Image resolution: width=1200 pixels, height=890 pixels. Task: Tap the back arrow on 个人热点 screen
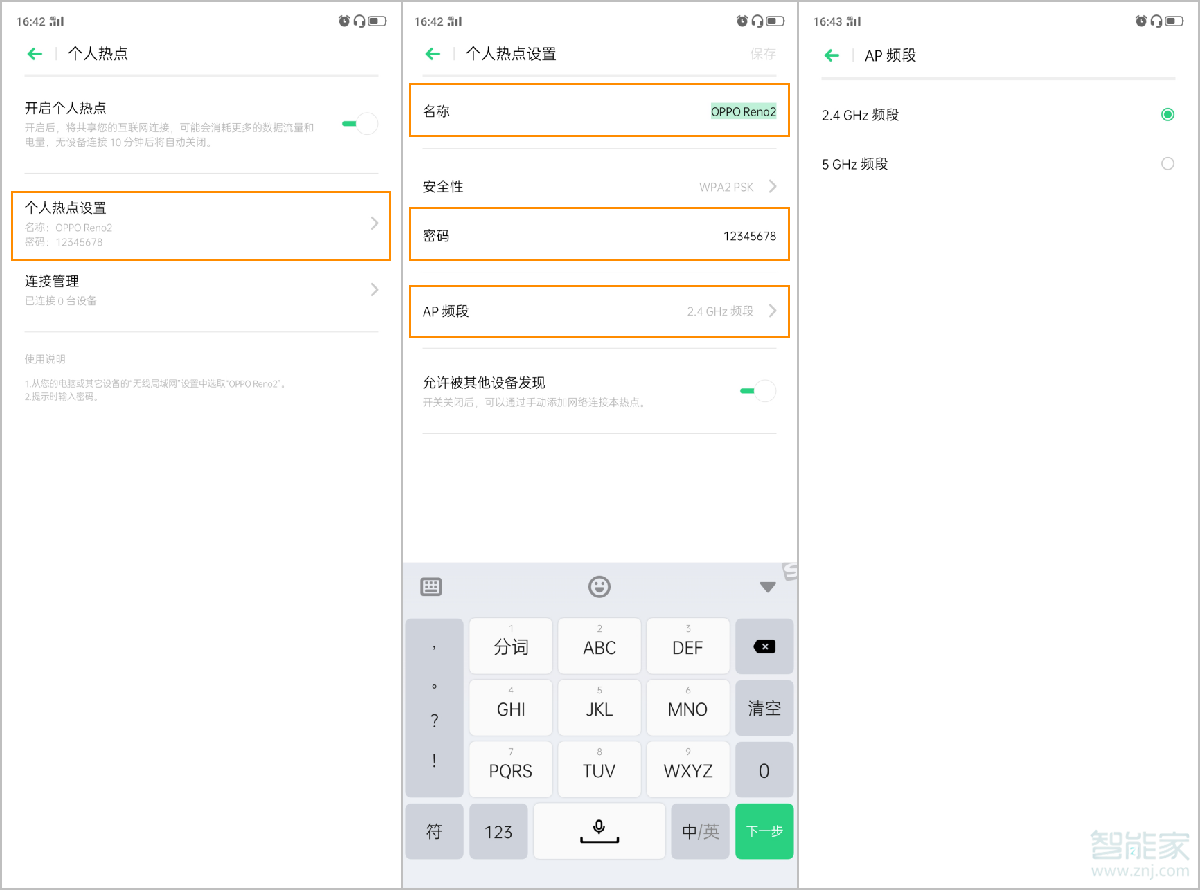click(x=32, y=53)
